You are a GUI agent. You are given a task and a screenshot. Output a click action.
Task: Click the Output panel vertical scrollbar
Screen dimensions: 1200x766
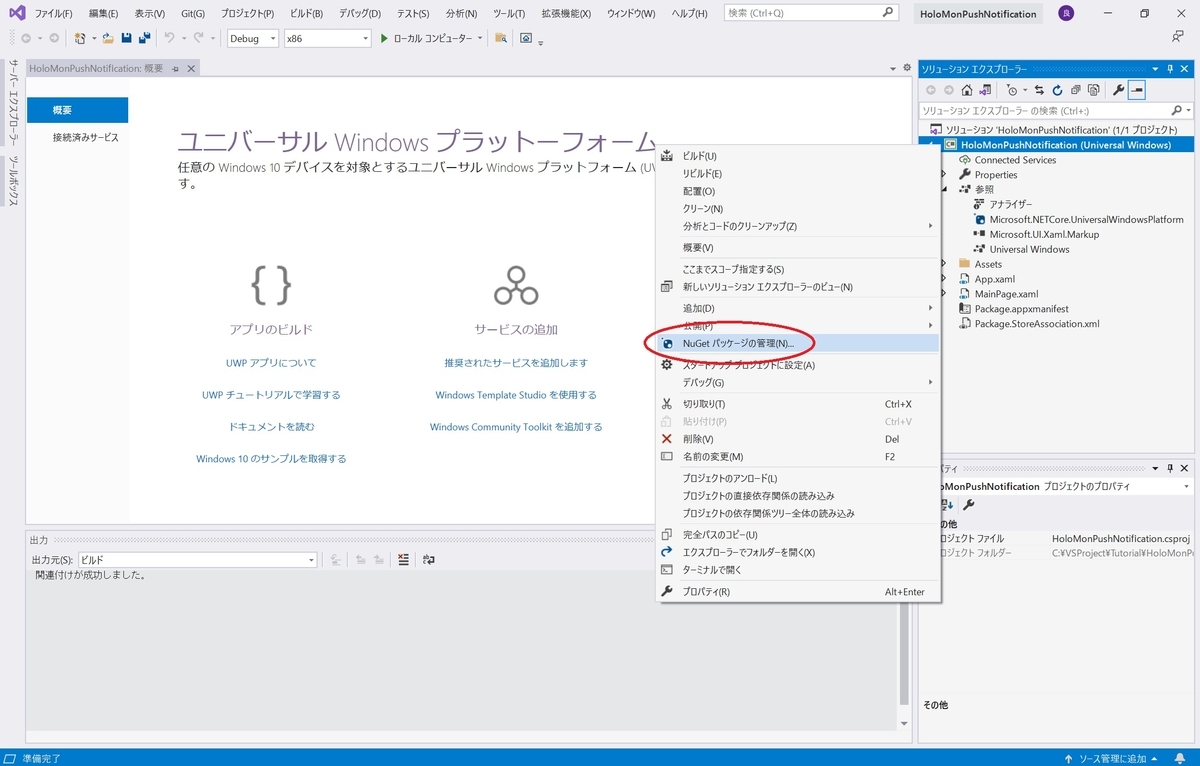[904, 655]
